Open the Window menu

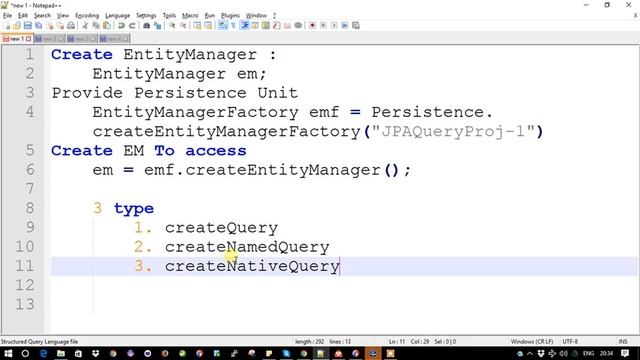[256, 16]
